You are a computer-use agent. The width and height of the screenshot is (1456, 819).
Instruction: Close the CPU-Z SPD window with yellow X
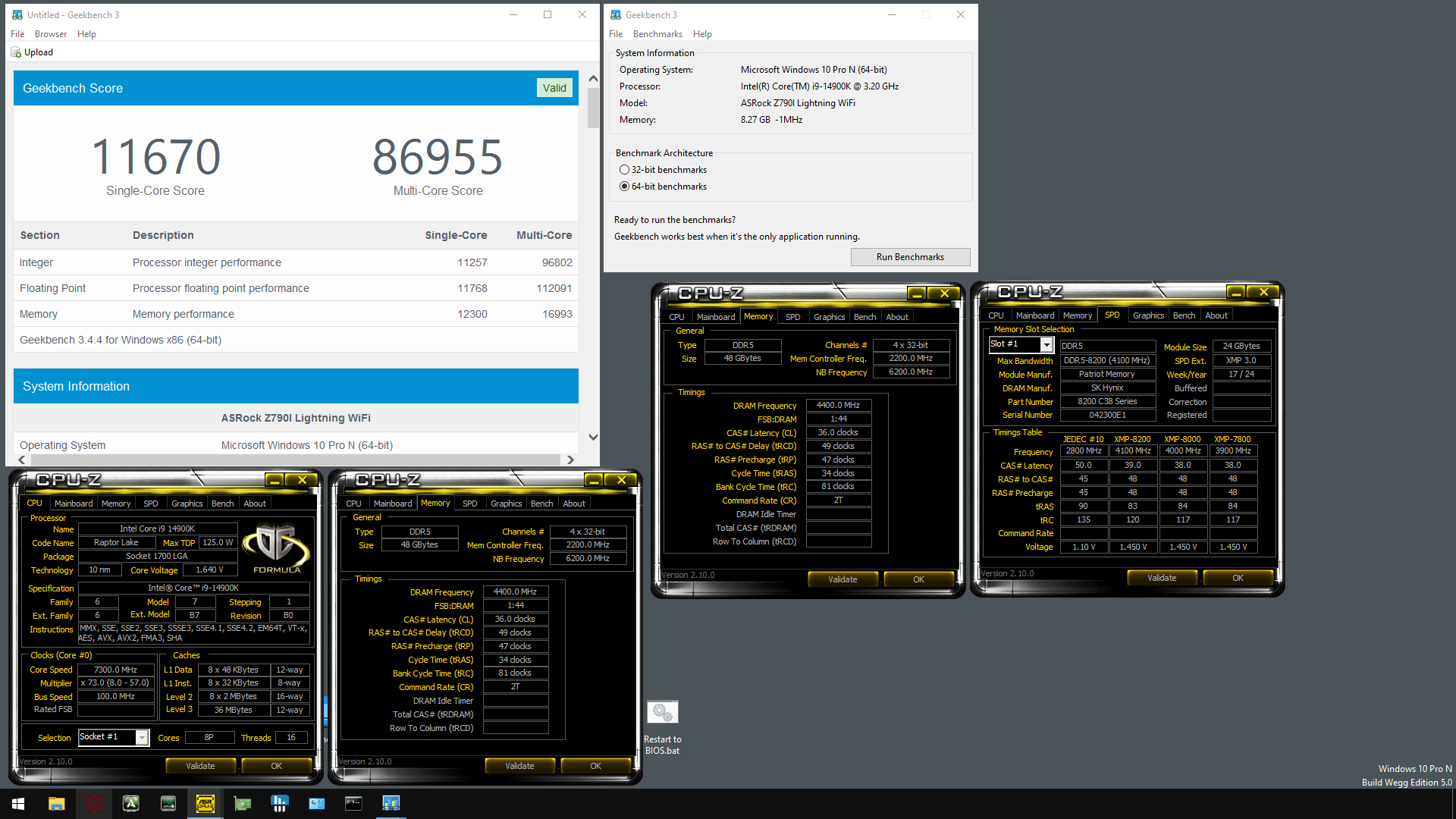1263,292
